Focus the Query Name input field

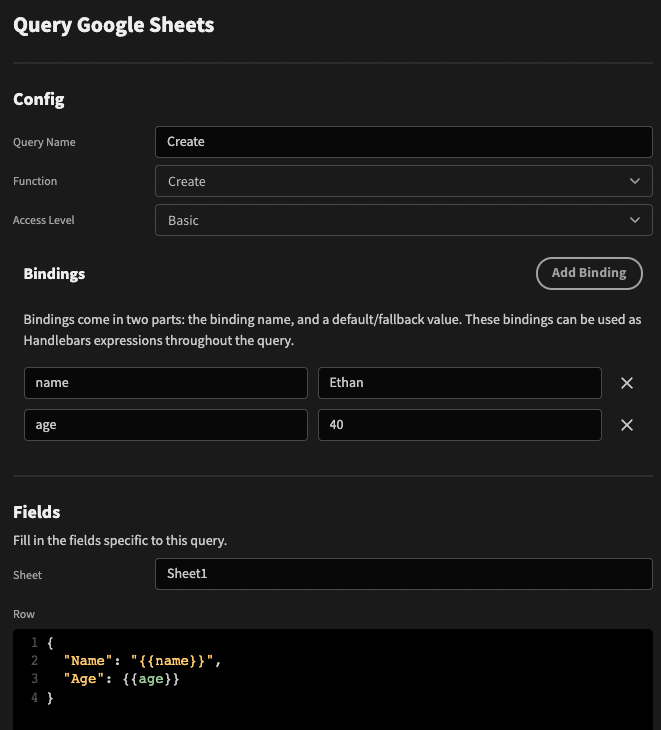tap(404, 142)
